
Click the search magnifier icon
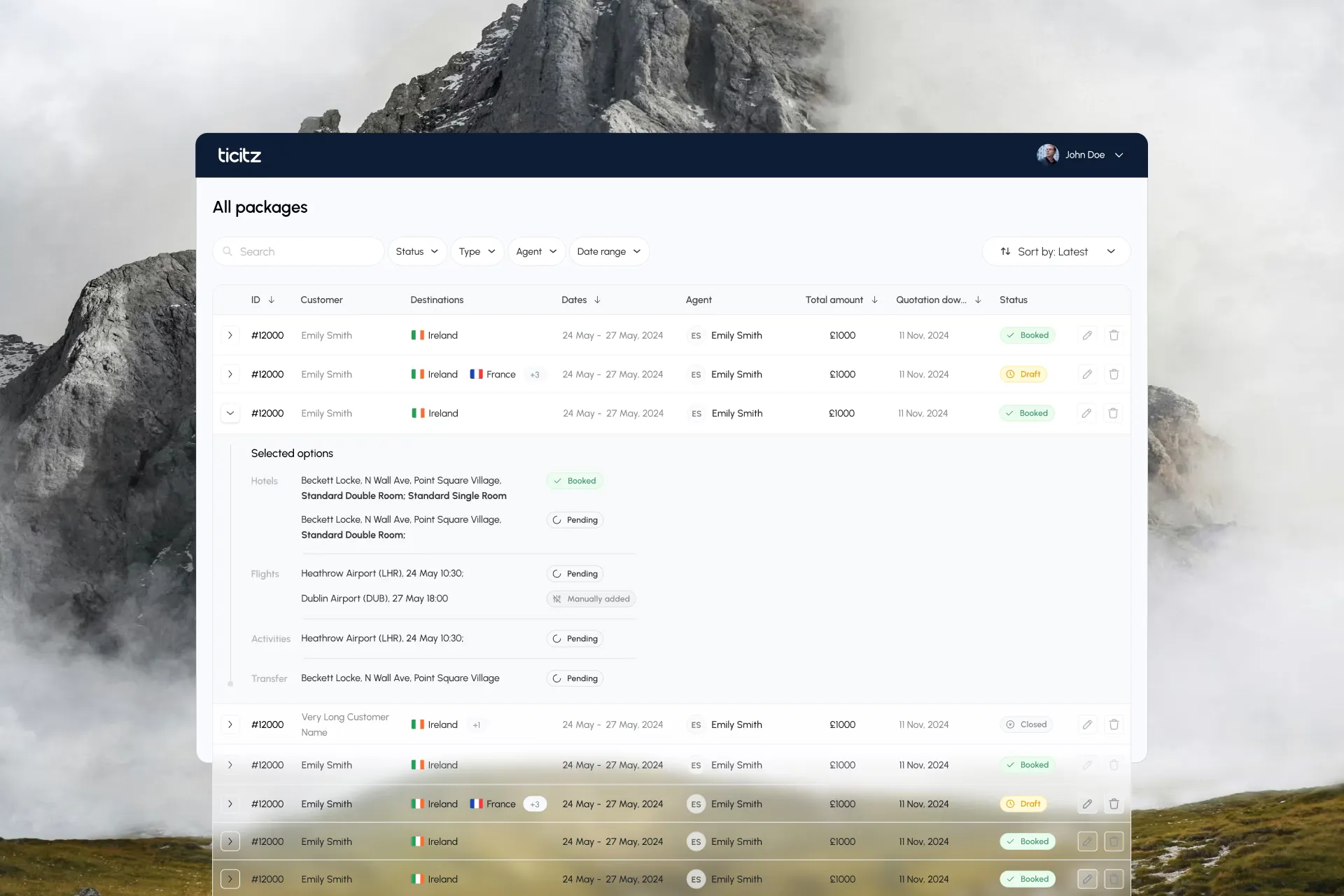tap(227, 251)
